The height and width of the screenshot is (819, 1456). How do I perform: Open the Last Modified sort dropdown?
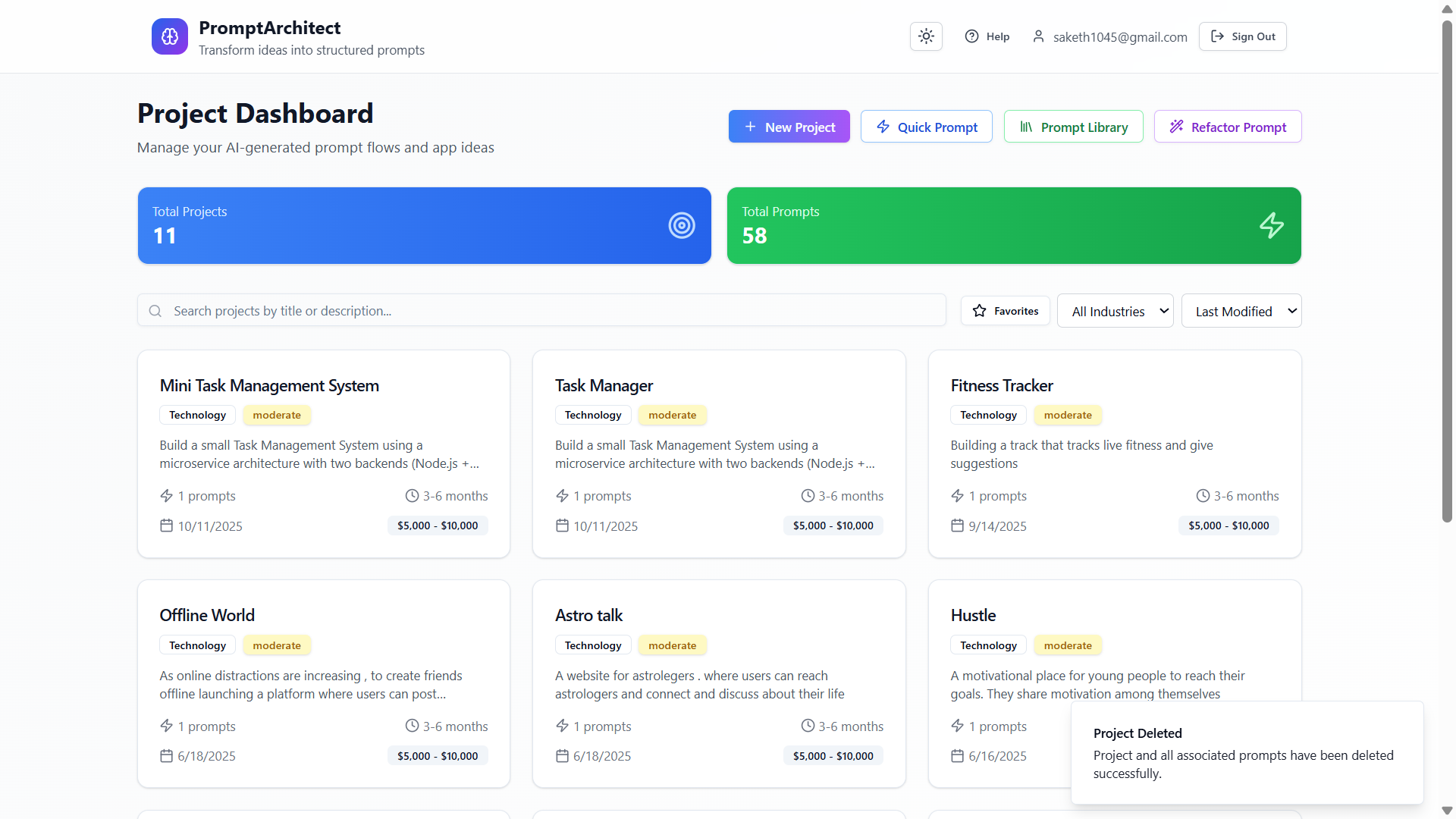(x=1241, y=311)
